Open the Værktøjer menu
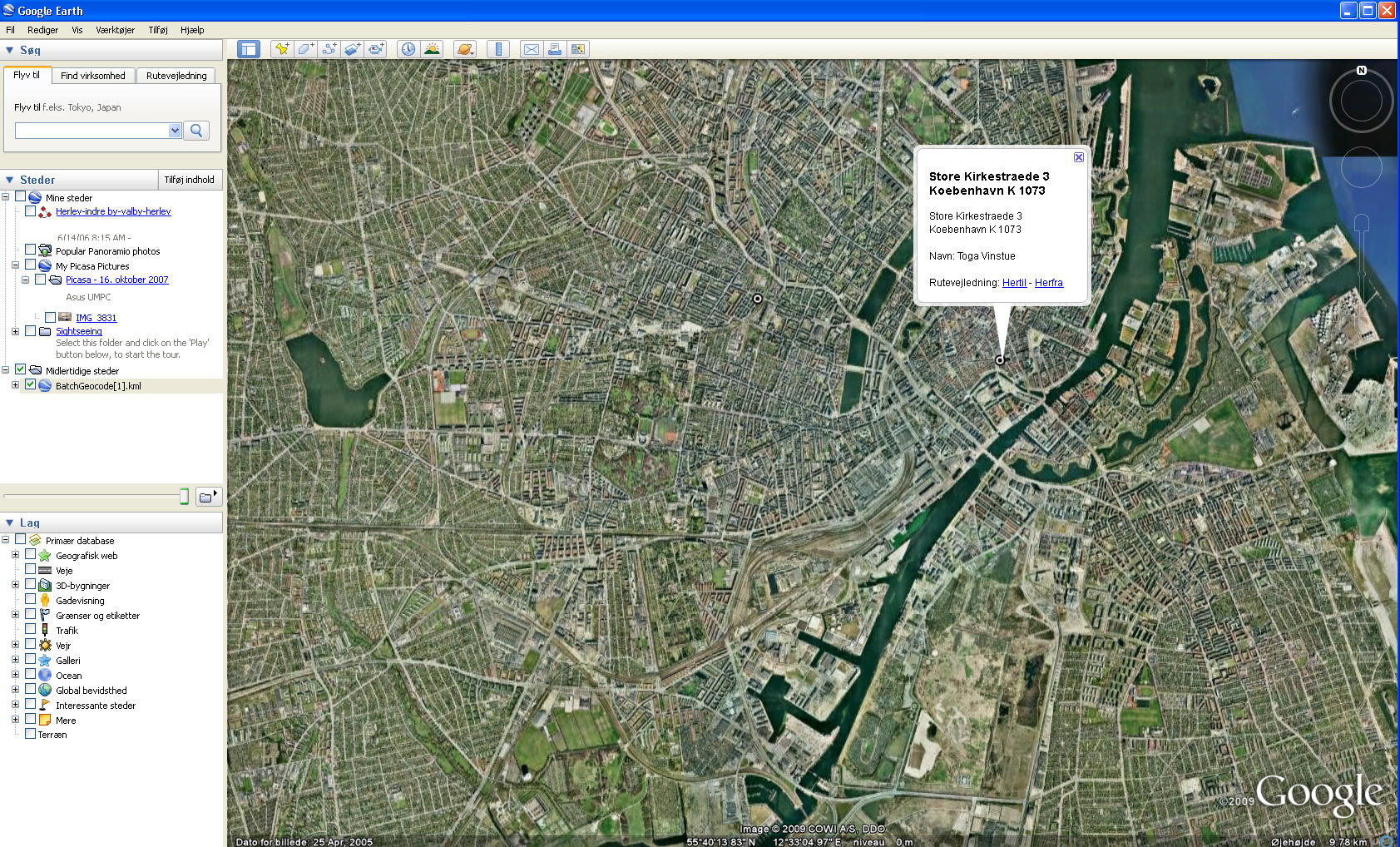Screen dimensions: 1400x847 115,30
